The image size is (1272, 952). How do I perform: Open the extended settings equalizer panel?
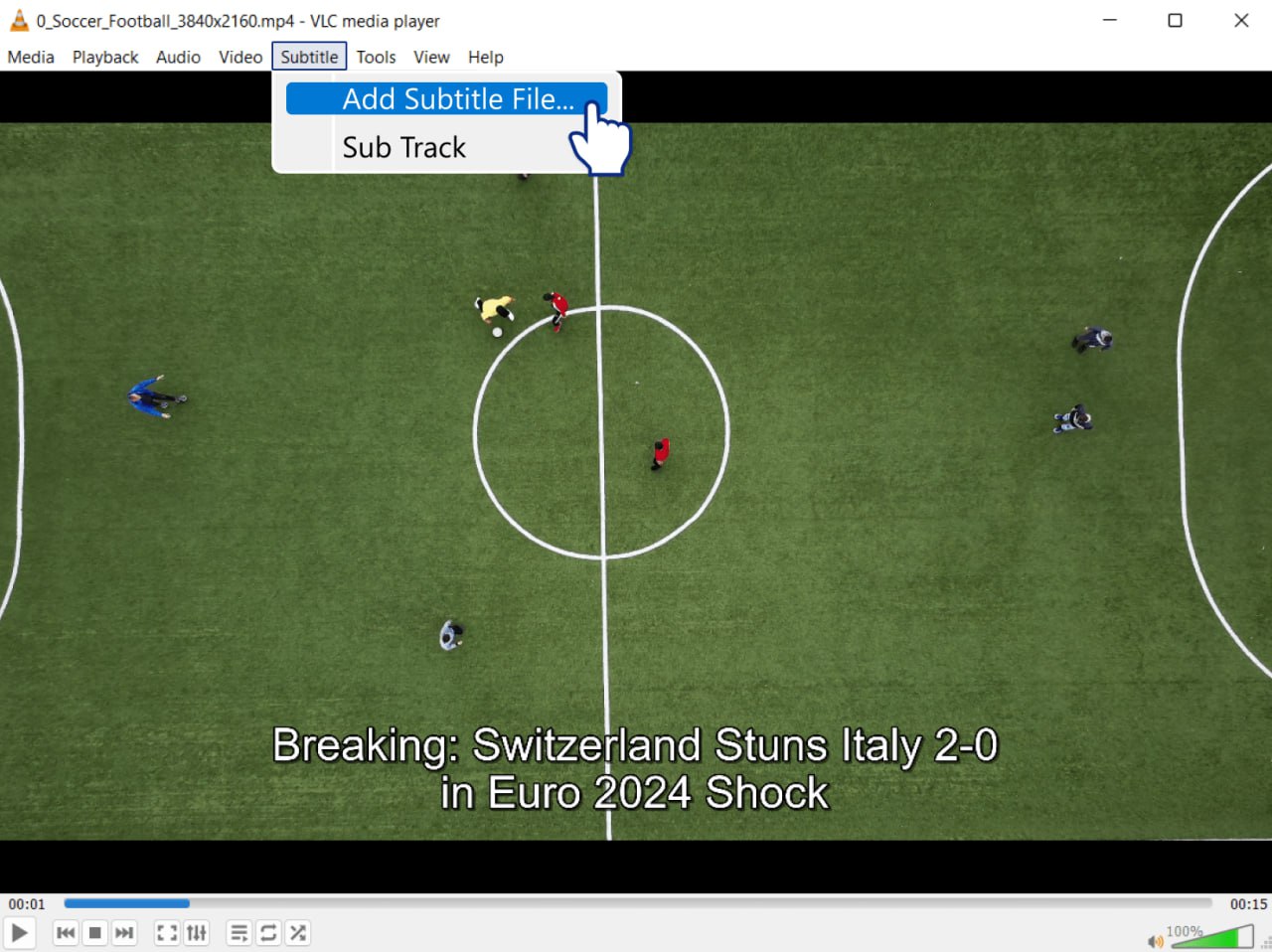point(196,932)
